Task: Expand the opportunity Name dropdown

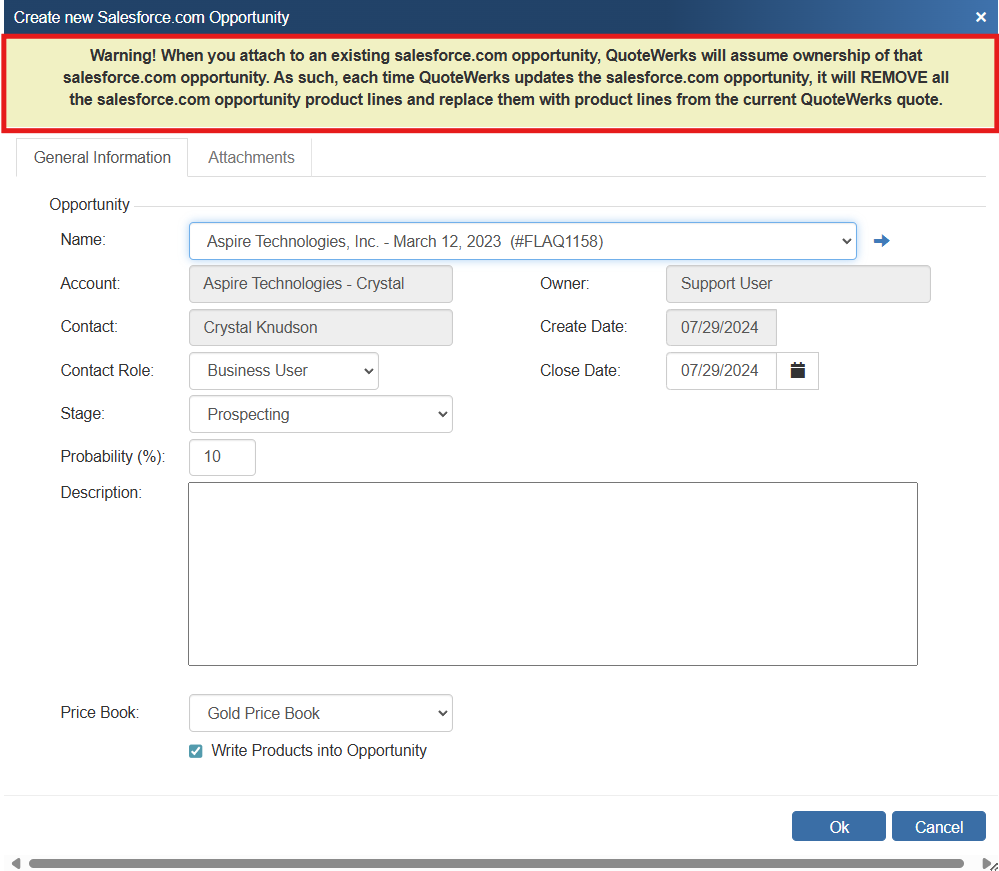Action: click(x=522, y=241)
